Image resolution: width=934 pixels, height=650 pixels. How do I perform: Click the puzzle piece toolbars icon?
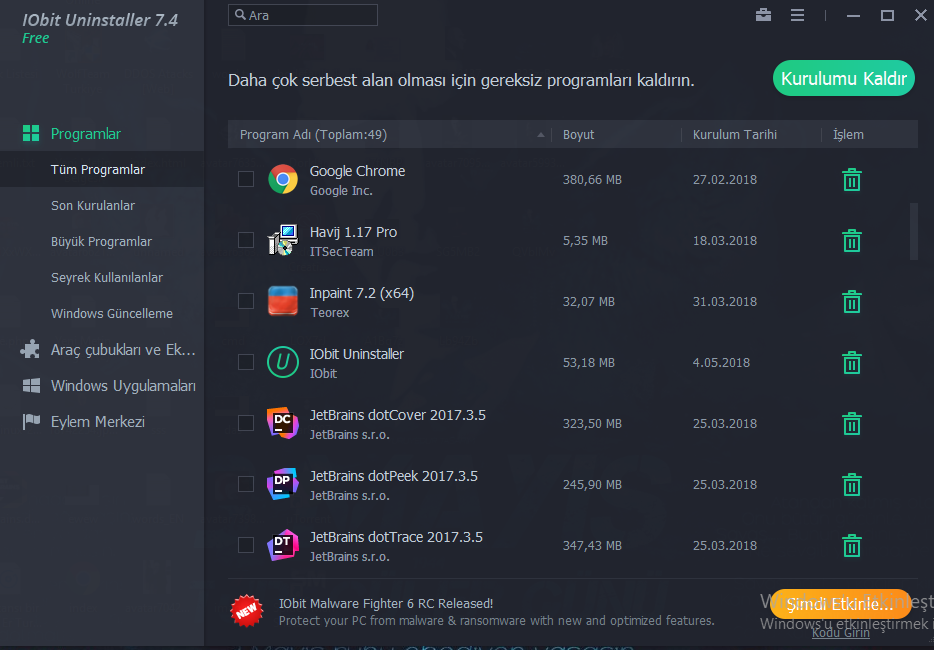point(30,349)
